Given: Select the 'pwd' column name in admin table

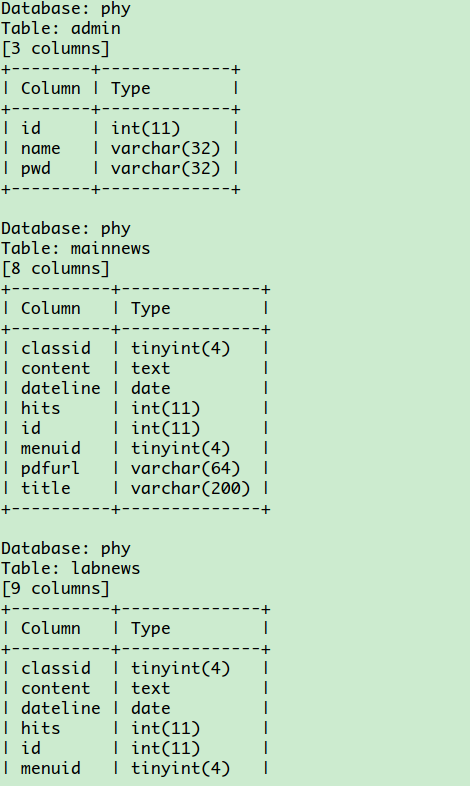Looking at the screenshot, I should tap(36, 169).
